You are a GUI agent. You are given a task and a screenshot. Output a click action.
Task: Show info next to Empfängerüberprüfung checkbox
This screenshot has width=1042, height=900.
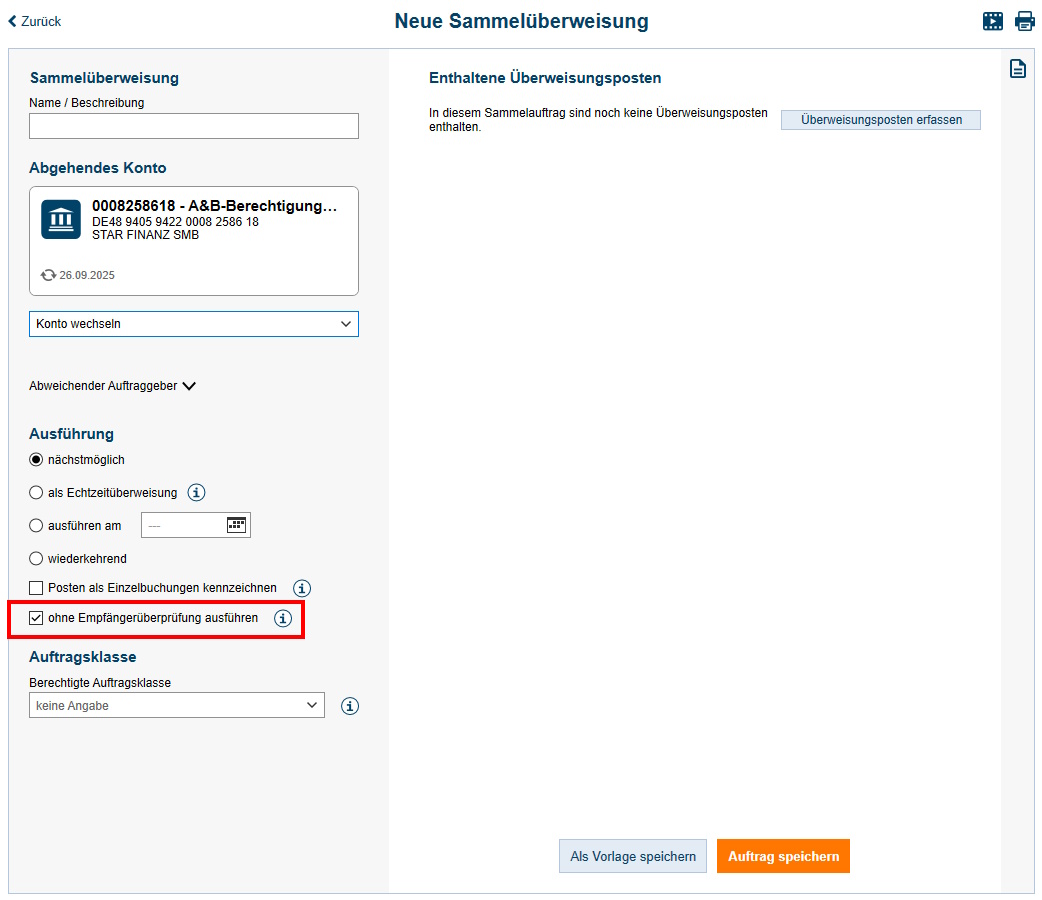(x=281, y=619)
